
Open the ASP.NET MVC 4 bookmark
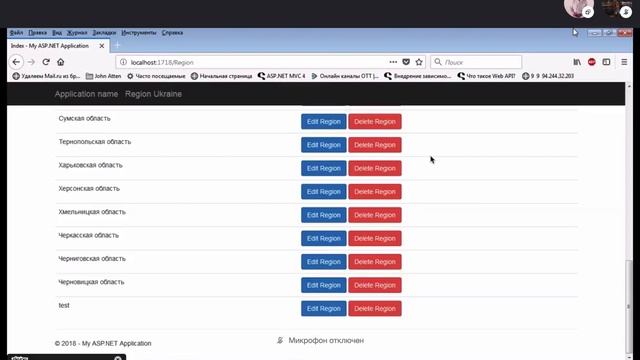pyautogui.click(x=282, y=76)
